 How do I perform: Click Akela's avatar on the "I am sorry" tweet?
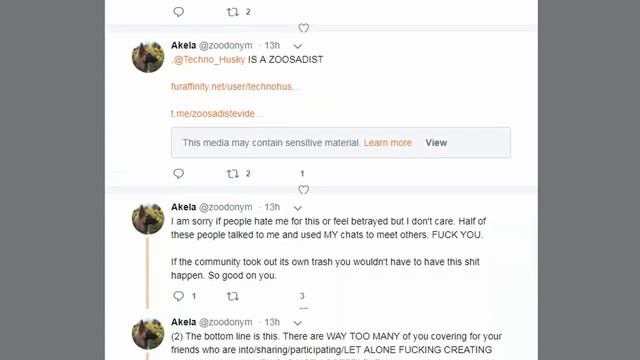[x=148, y=219]
